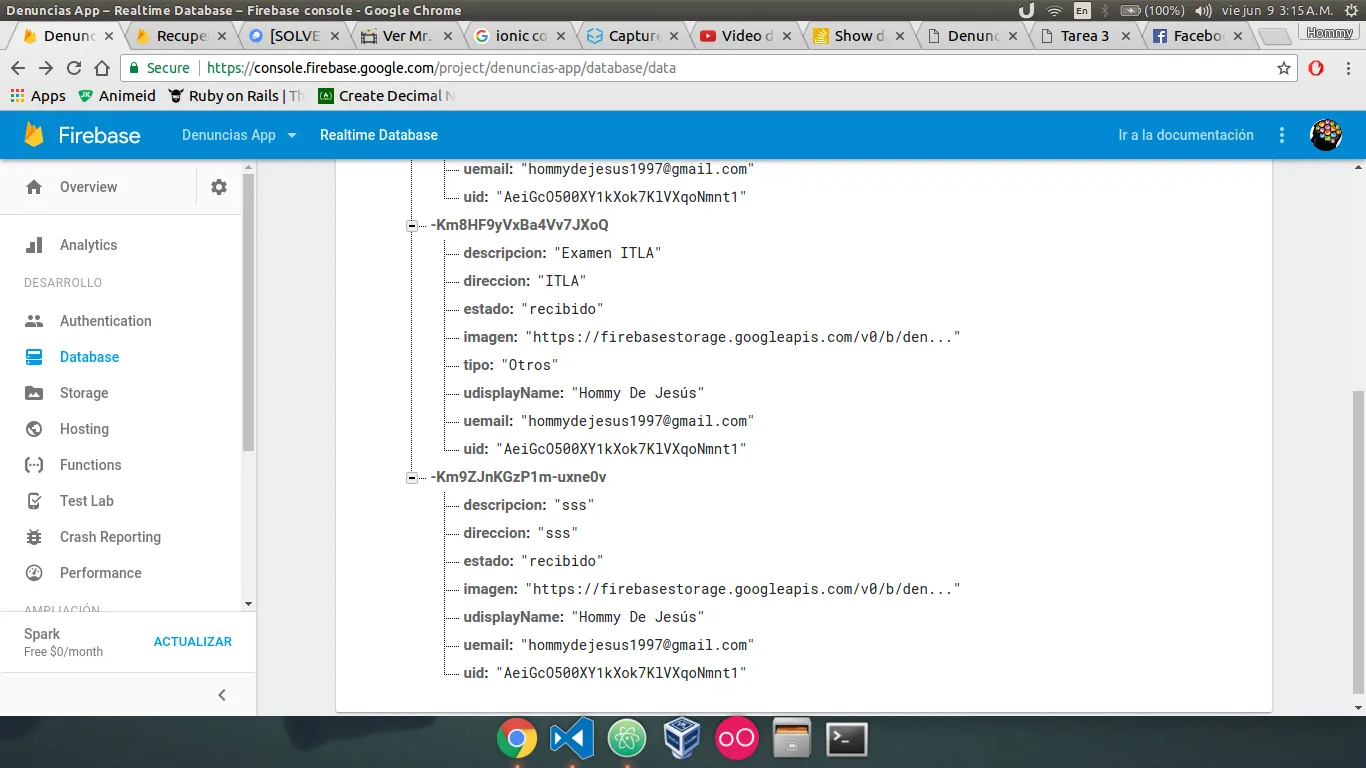Click the ACTUALIZAR upgrade button
The width and height of the screenshot is (1366, 768).
[x=193, y=642]
